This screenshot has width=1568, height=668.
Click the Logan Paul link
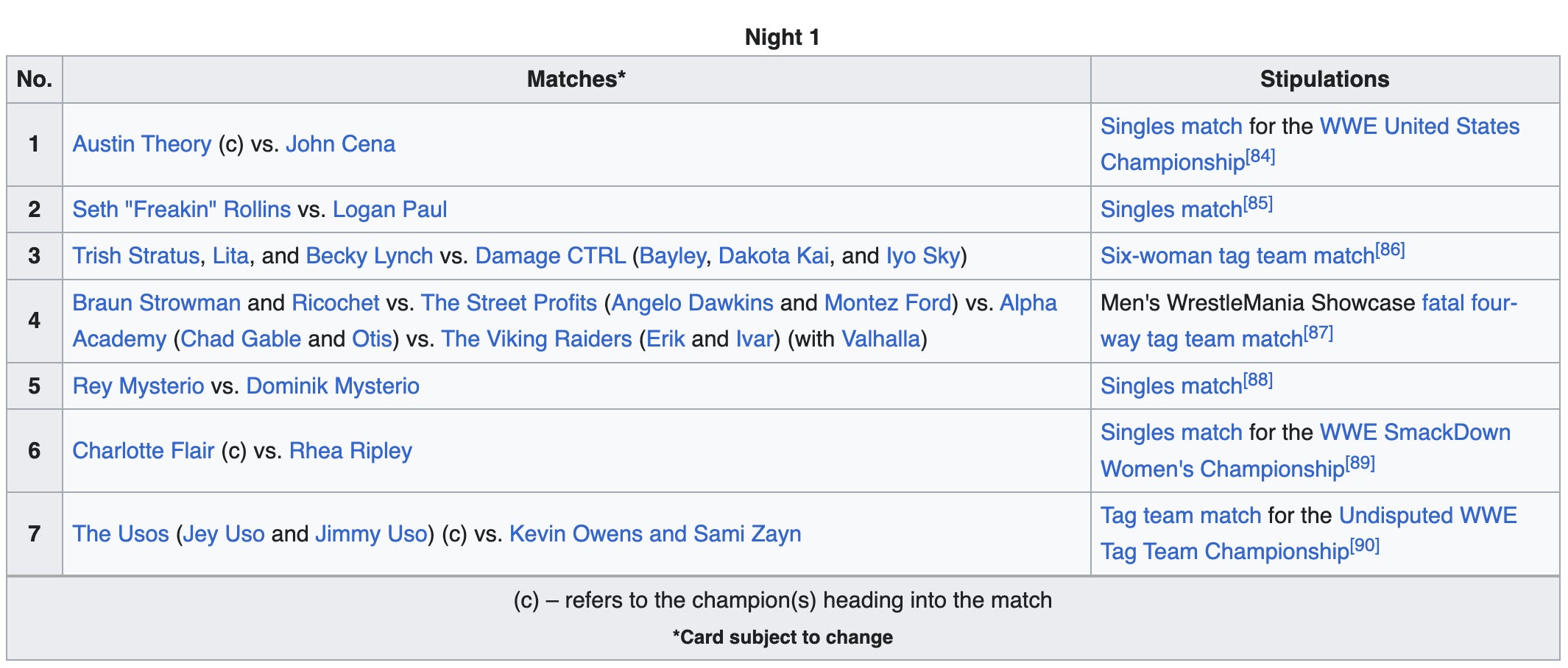click(389, 210)
